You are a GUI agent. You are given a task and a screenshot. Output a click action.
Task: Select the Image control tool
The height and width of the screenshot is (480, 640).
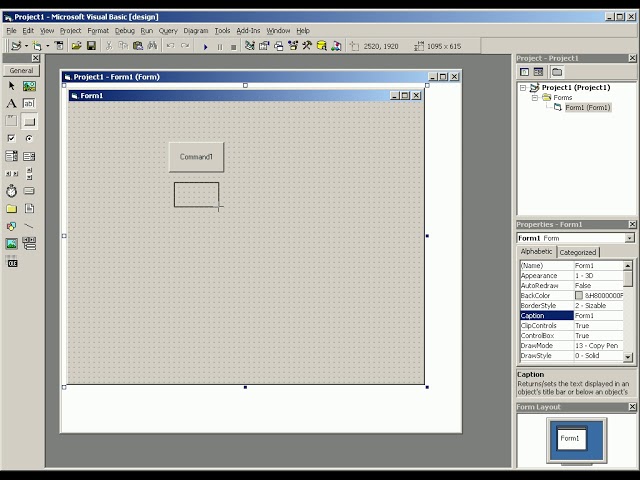pyautogui.click(x=11, y=244)
